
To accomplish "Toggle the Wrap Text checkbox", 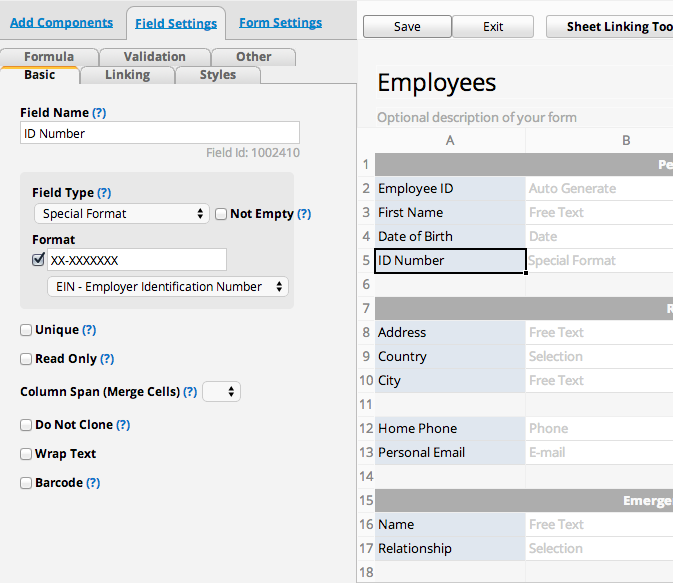I will [x=26, y=454].
